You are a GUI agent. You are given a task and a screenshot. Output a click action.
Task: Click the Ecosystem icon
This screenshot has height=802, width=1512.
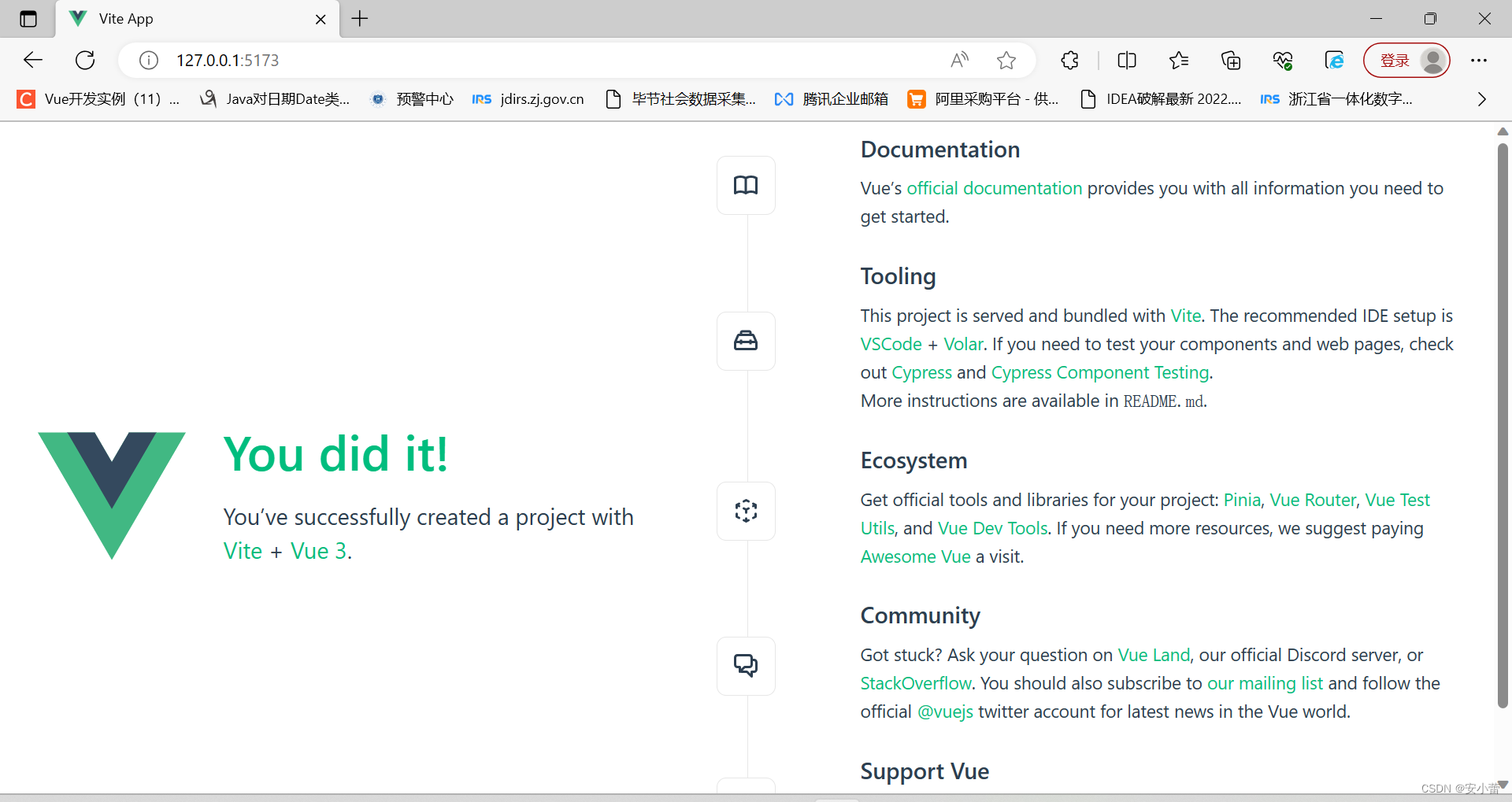tap(746, 511)
